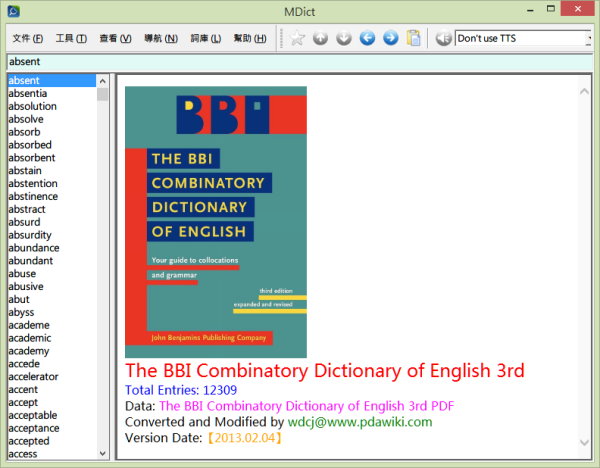600x468 pixels.
Task: Click the Total Entries: 12309 text
Action: pos(181,390)
